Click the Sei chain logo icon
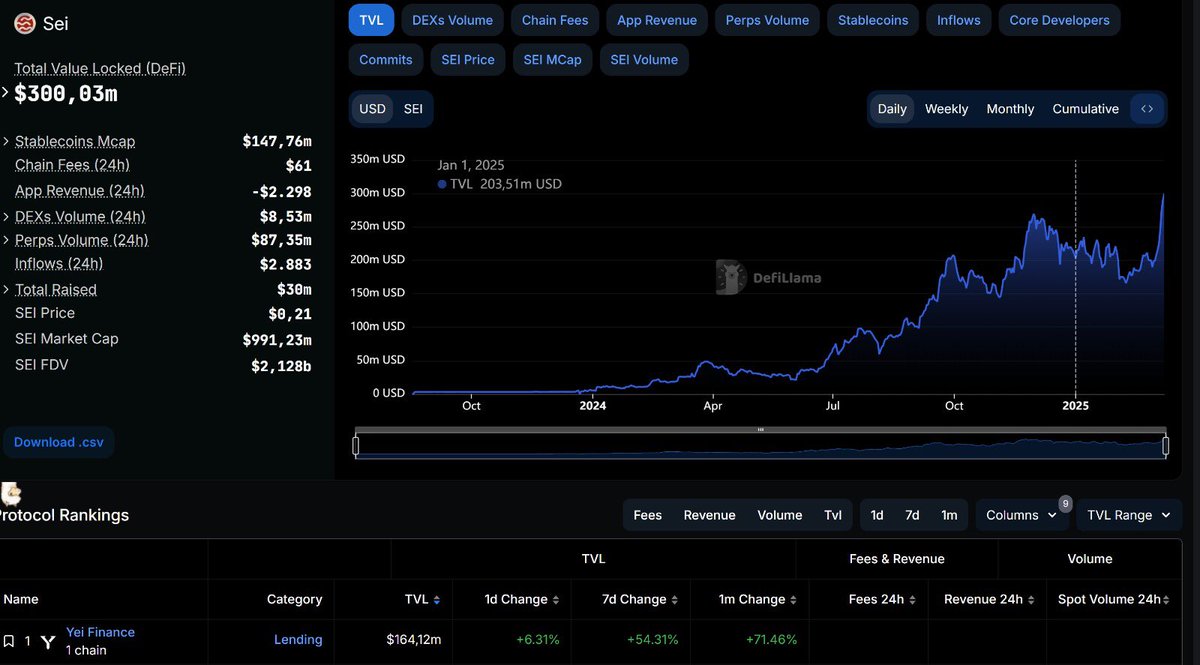Viewport: 1200px width, 665px height. pos(25,23)
